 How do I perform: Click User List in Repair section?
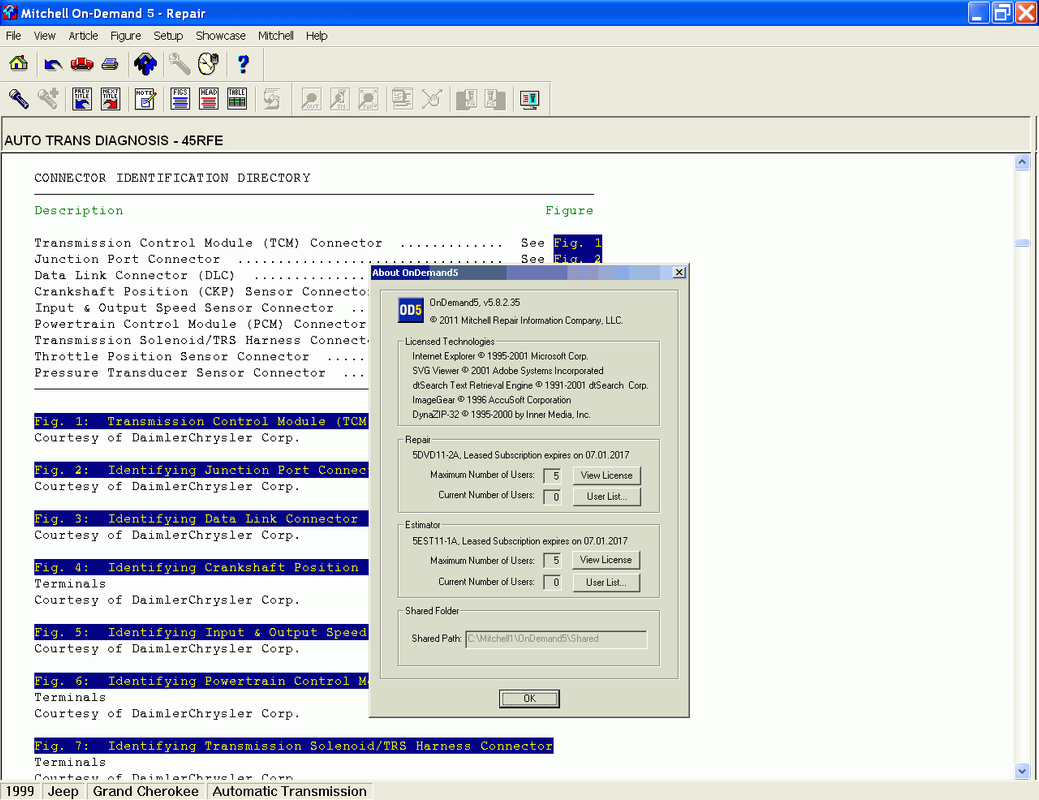pyautogui.click(x=606, y=496)
